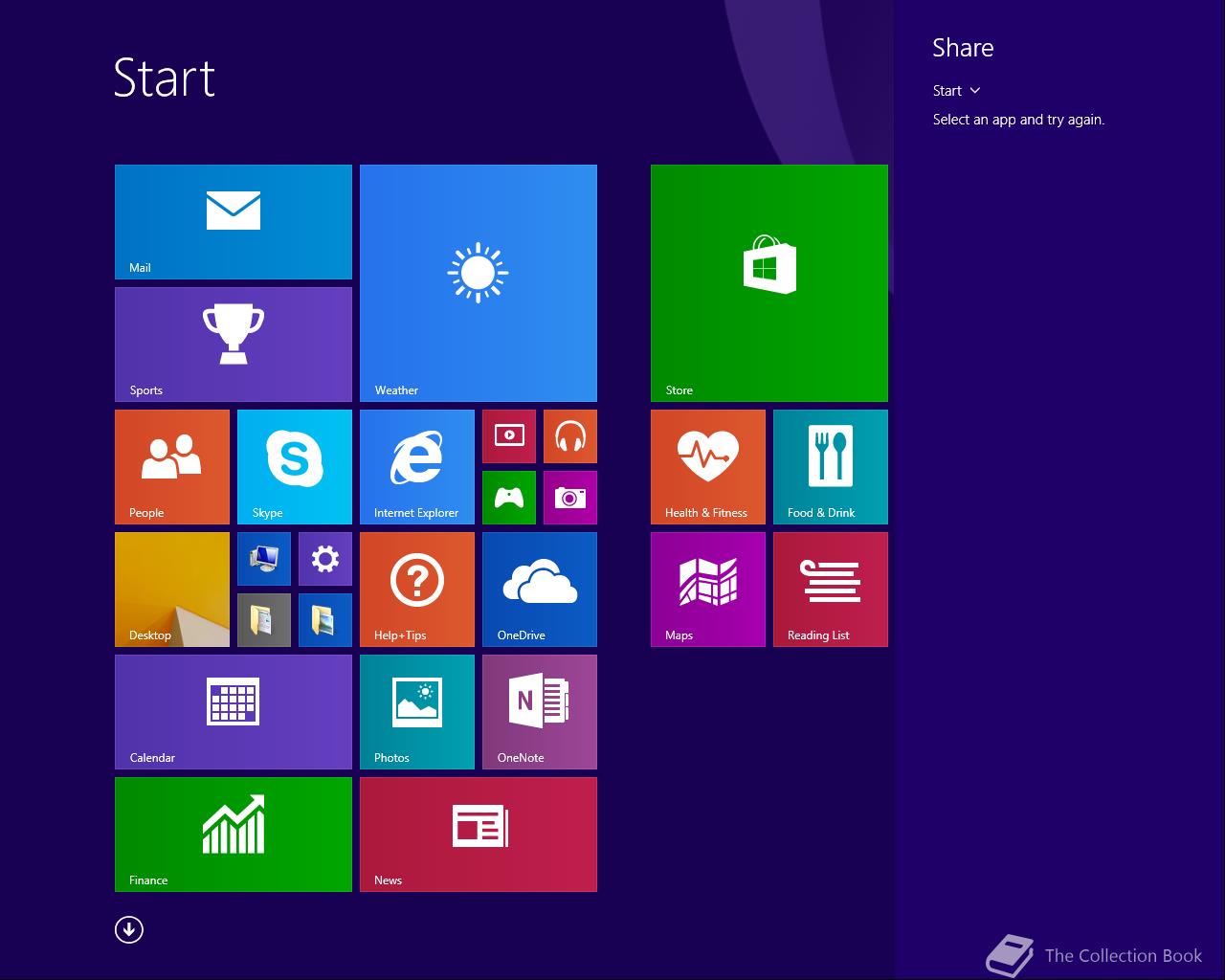Go to the Desktop tile
This screenshot has height=980, width=1225.
[172, 590]
